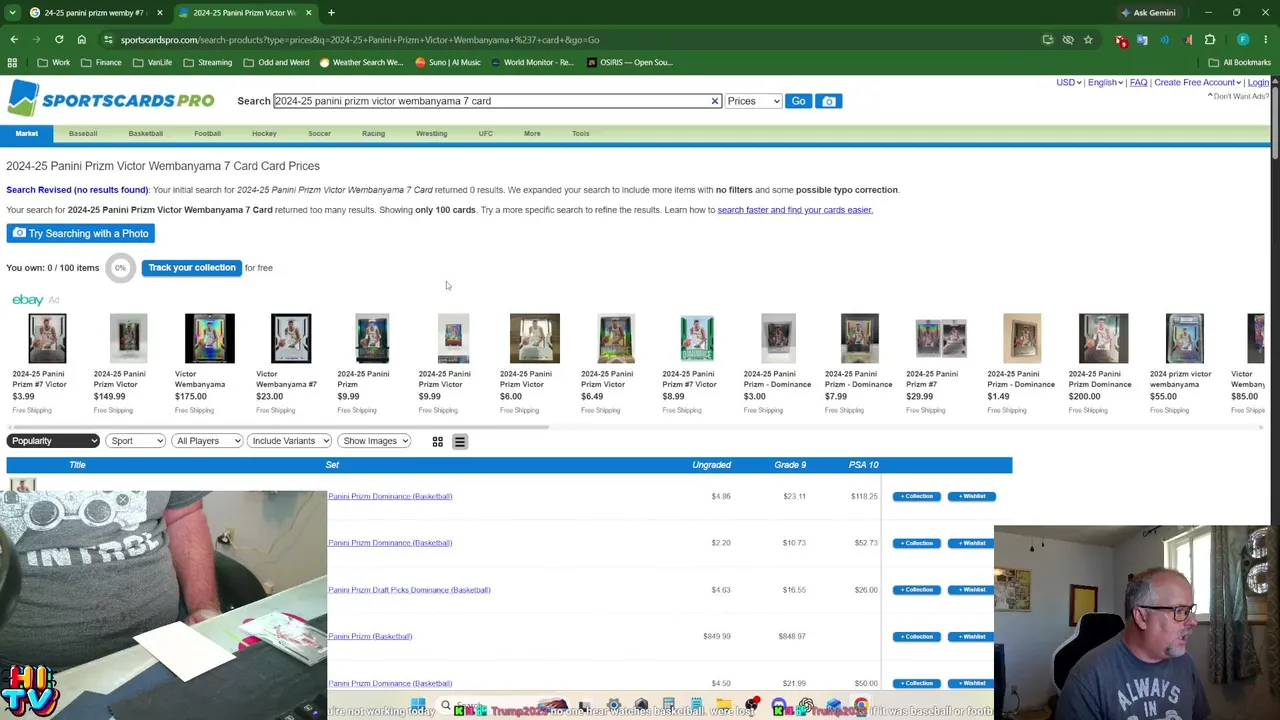Open the 'search faster and find your cards easier' link

[x=795, y=210]
